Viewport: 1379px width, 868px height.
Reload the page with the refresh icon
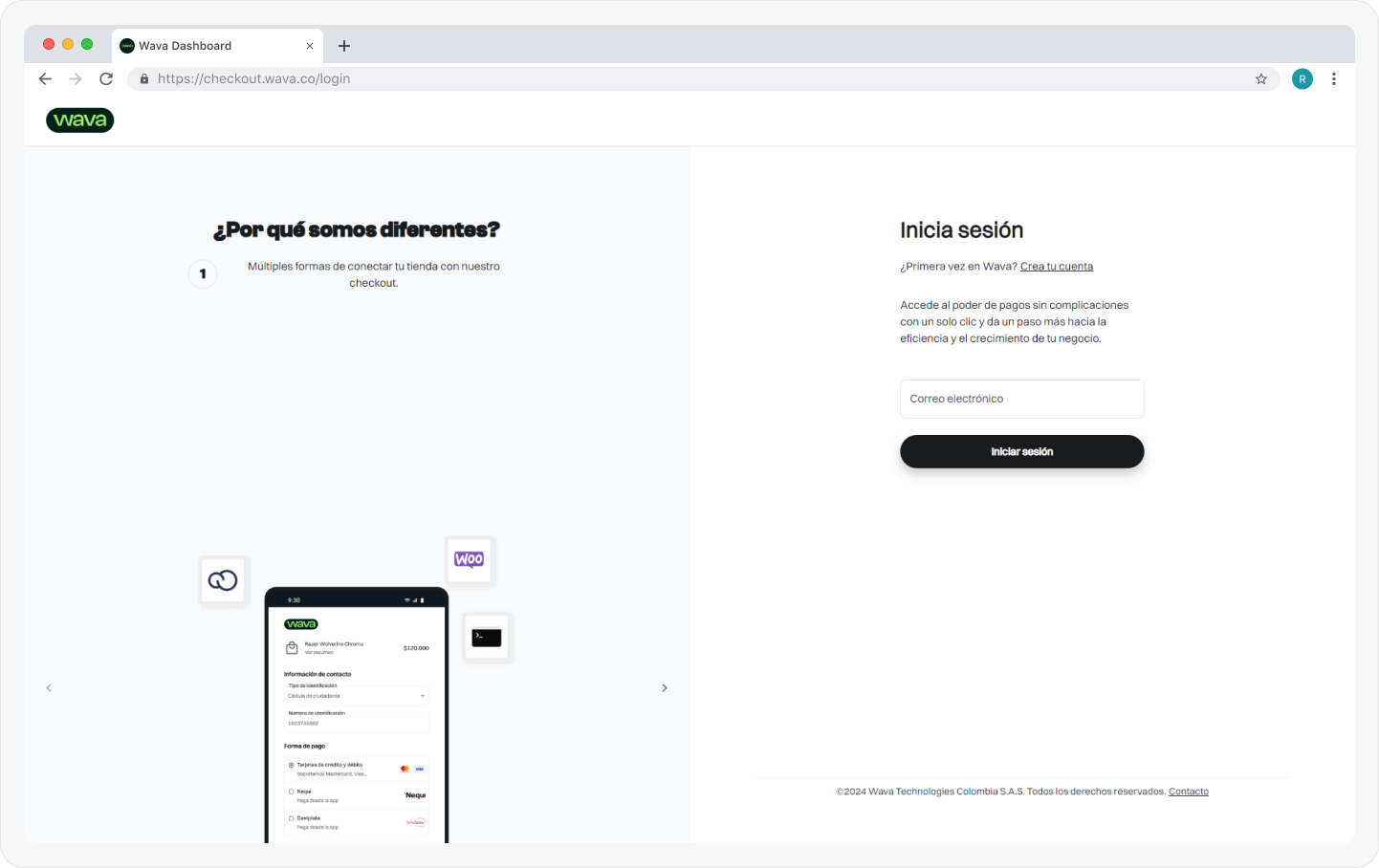(x=106, y=79)
